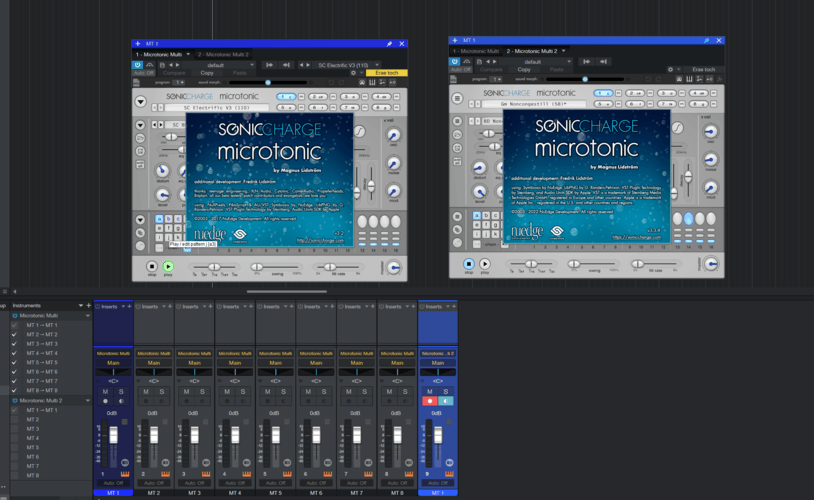
Task: Enable MT 4 checkbox under Microtonic Multi 2
Action: click(x=15, y=438)
